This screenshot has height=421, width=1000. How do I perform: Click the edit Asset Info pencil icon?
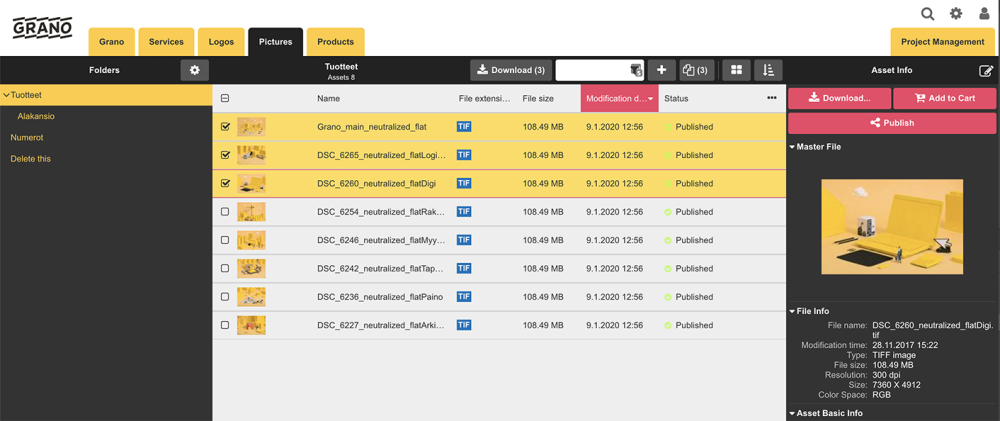click(x=986, y=71)
